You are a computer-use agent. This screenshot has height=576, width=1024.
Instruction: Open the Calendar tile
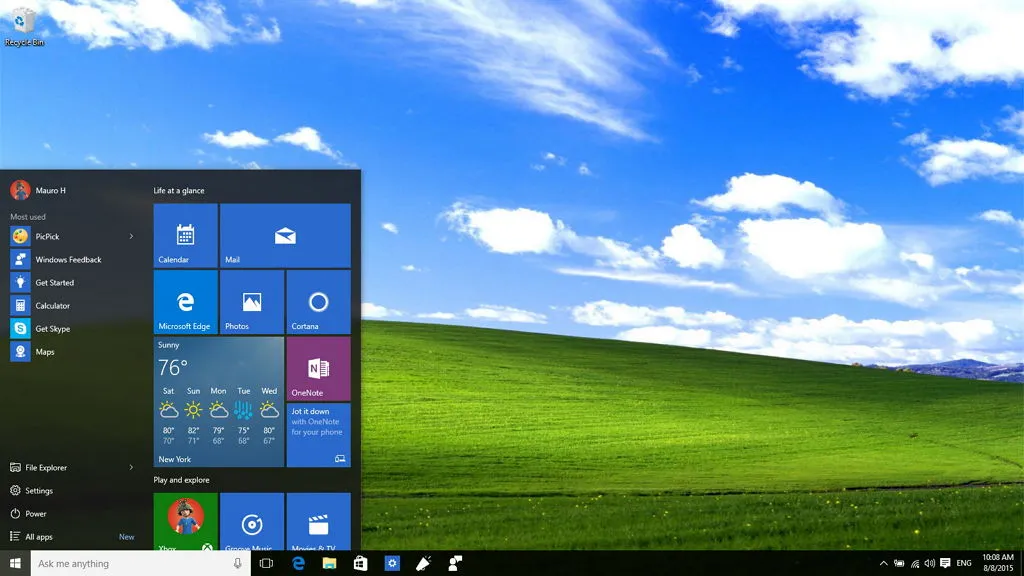[185, 236]
